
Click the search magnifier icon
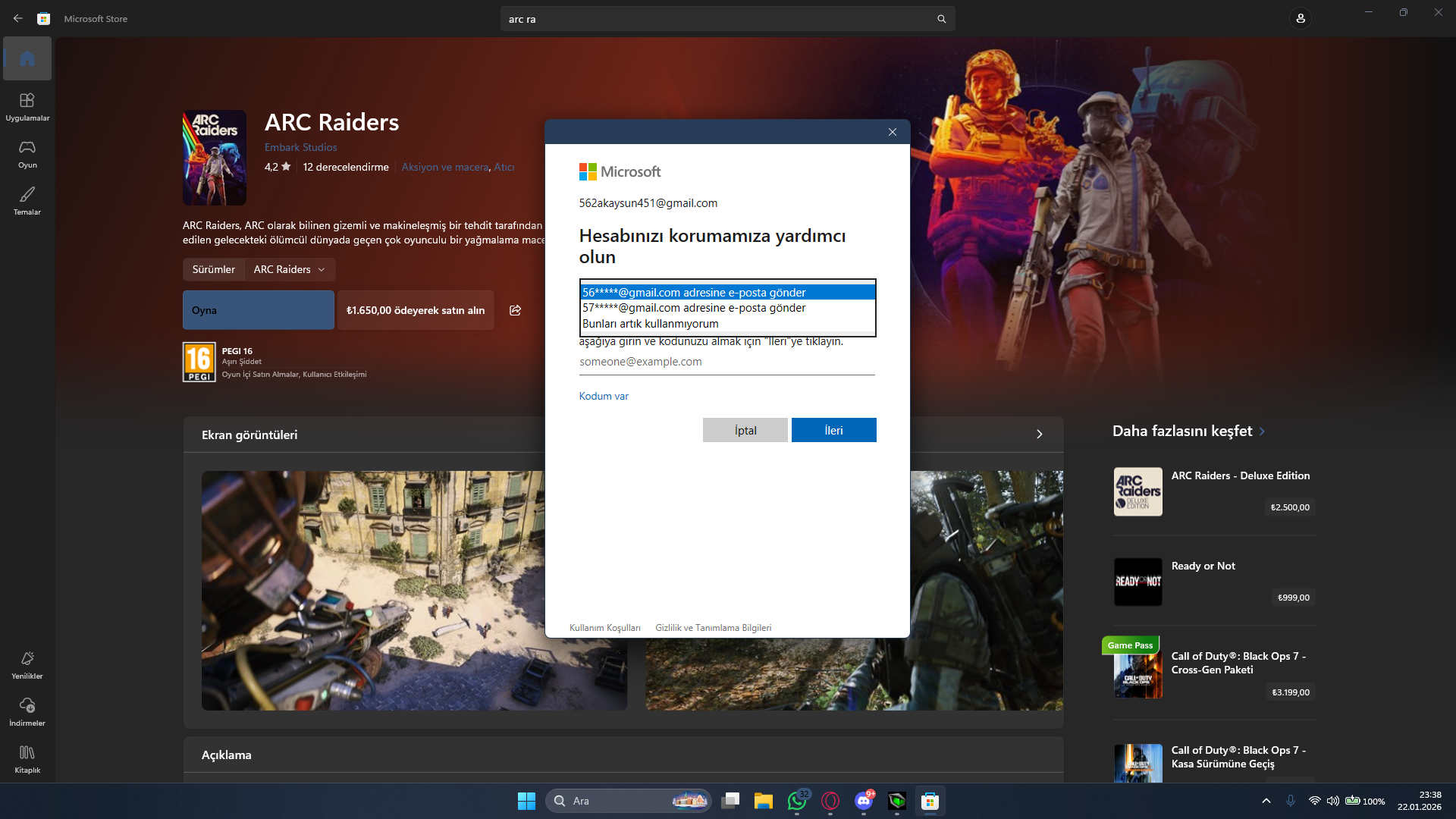(941, 19)
